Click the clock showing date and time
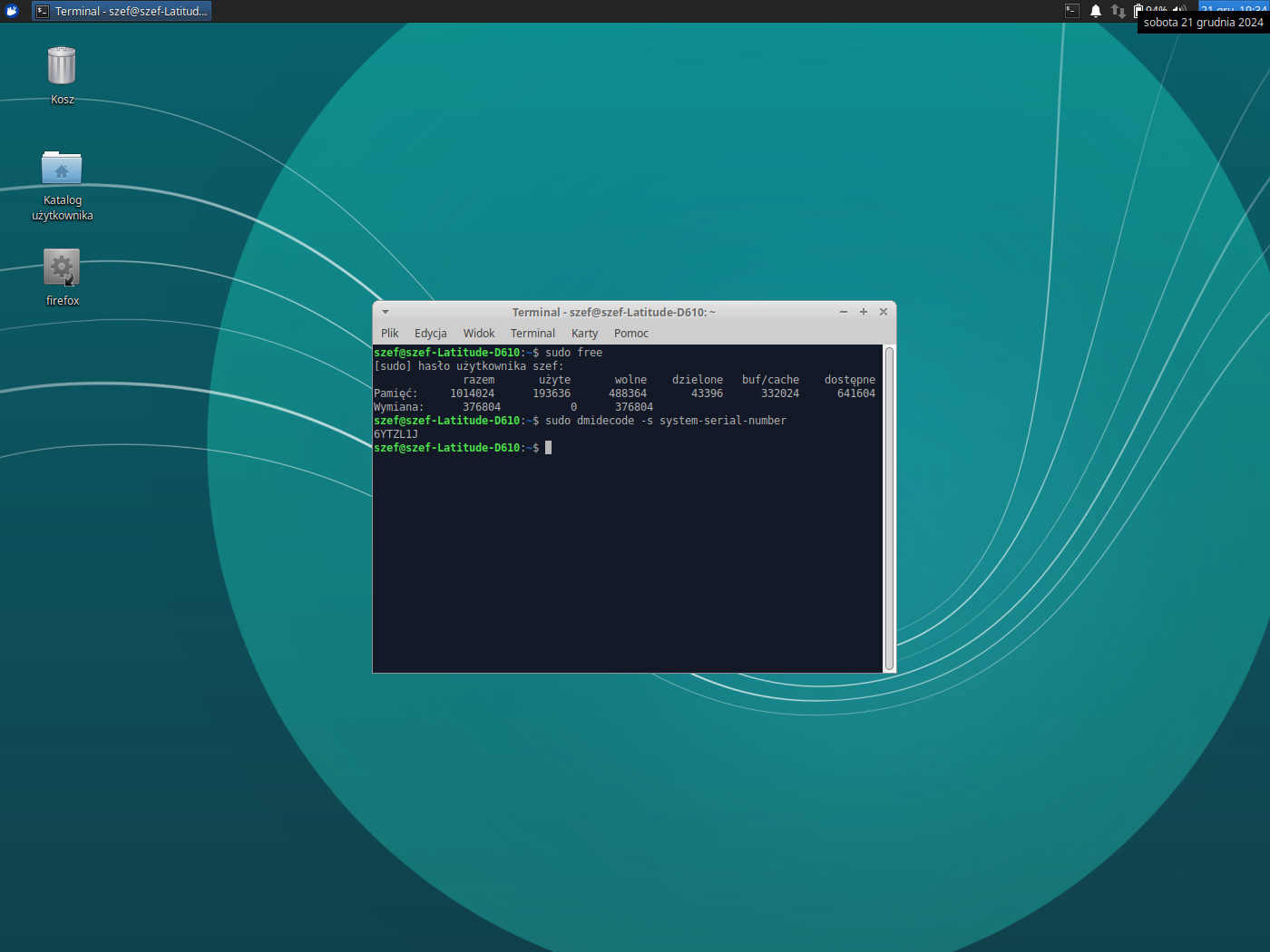The width and height of the screenshot is (1270, 952). [x=1233, y=7]
